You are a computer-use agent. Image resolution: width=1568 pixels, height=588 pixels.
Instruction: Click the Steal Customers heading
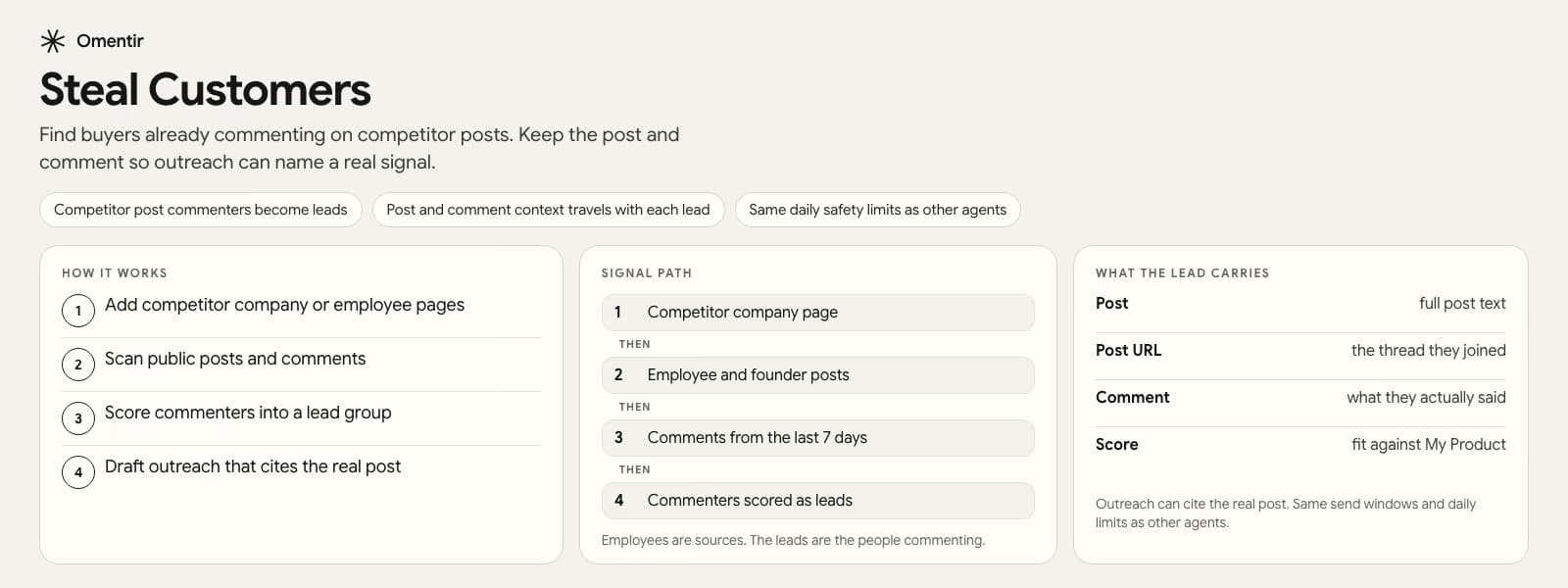pos(206,89)
